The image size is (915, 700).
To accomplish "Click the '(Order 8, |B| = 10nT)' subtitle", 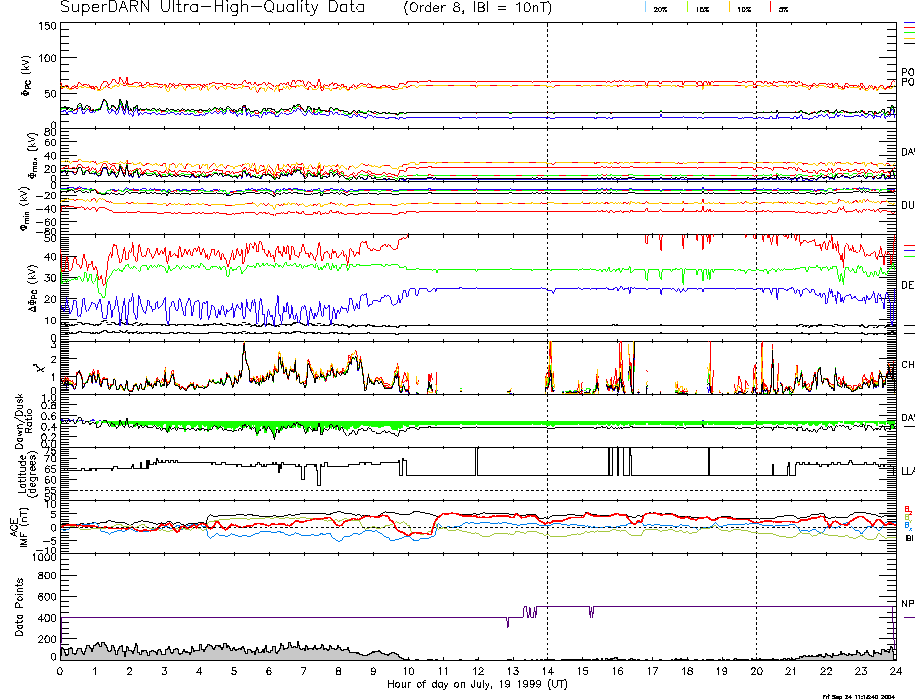I will point(488,7).
